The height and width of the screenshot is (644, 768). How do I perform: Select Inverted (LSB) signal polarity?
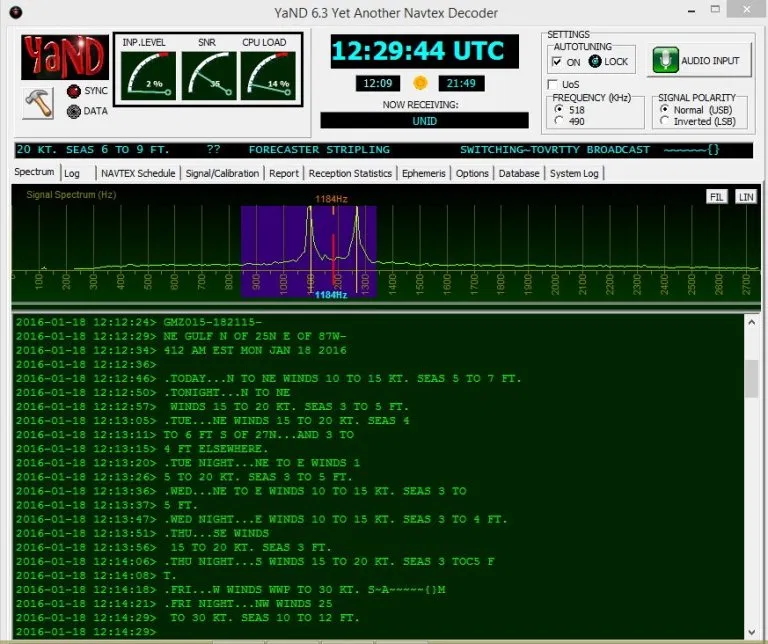pyautogui.click(x=666, y=121)
